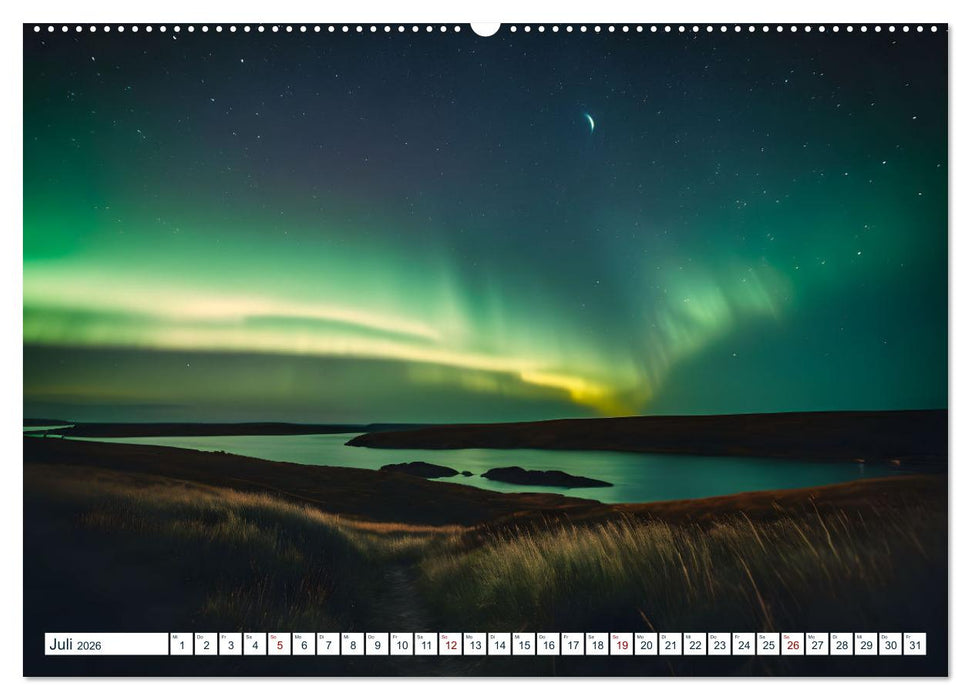Select the leftmost spiral binding ring

(x=37, y=28)
